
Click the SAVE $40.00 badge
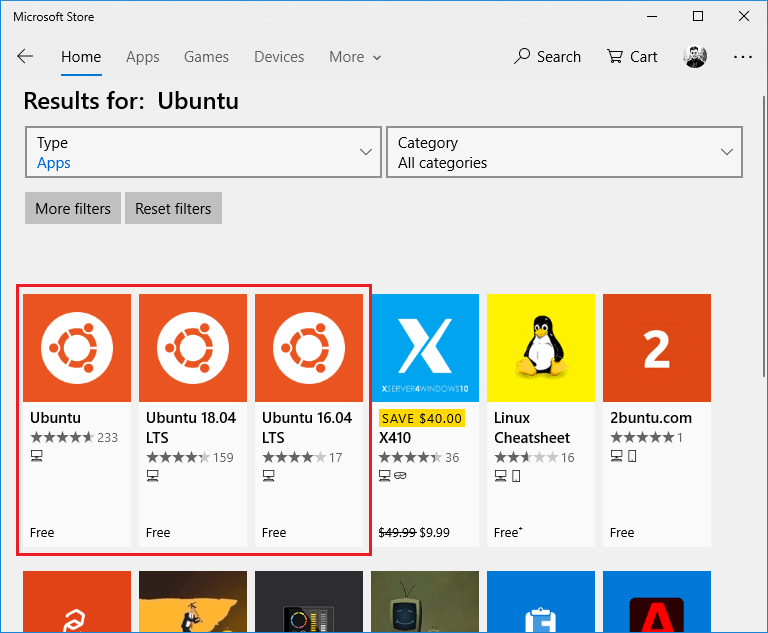point(422,418)
